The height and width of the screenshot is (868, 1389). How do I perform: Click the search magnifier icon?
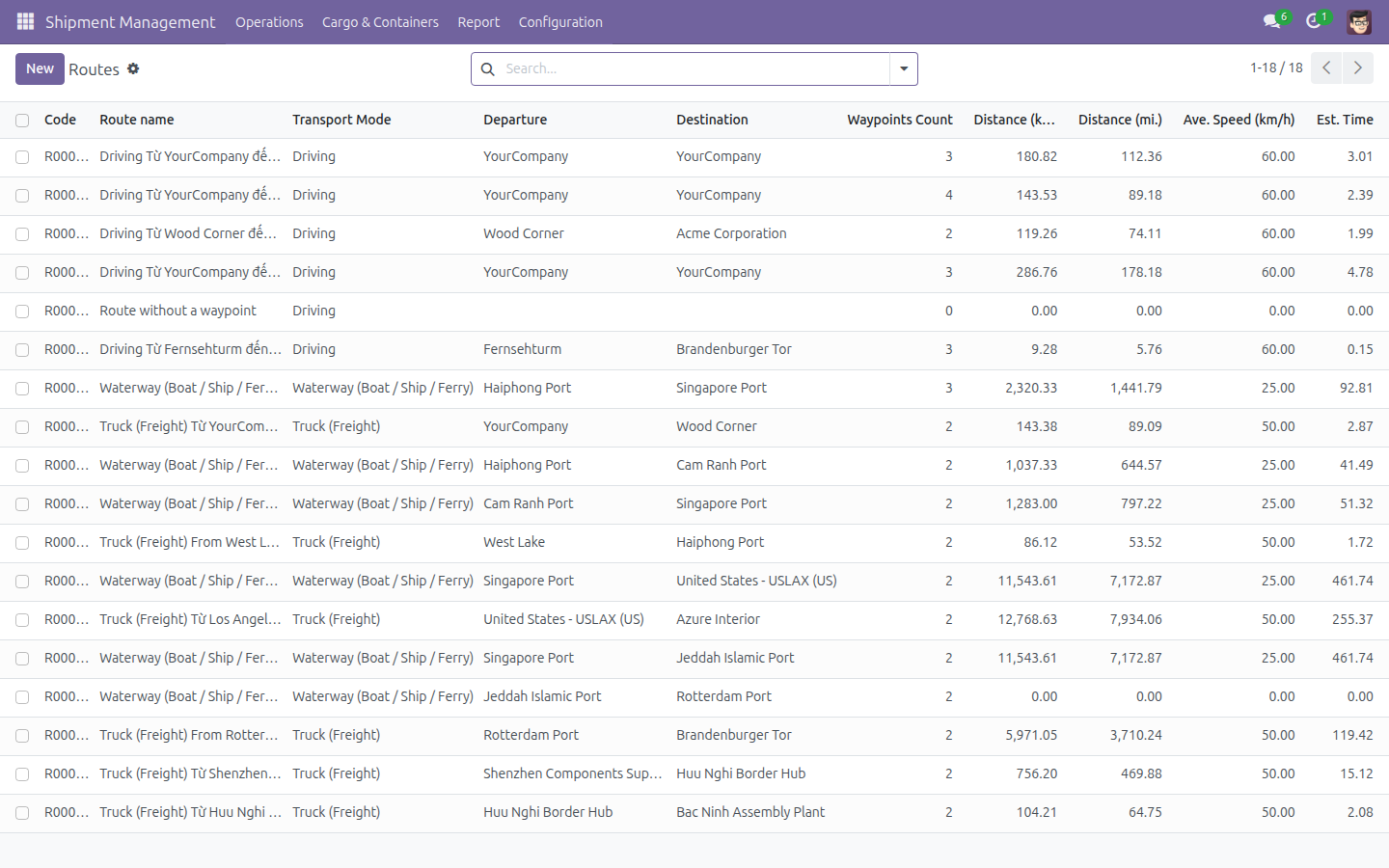488,68
